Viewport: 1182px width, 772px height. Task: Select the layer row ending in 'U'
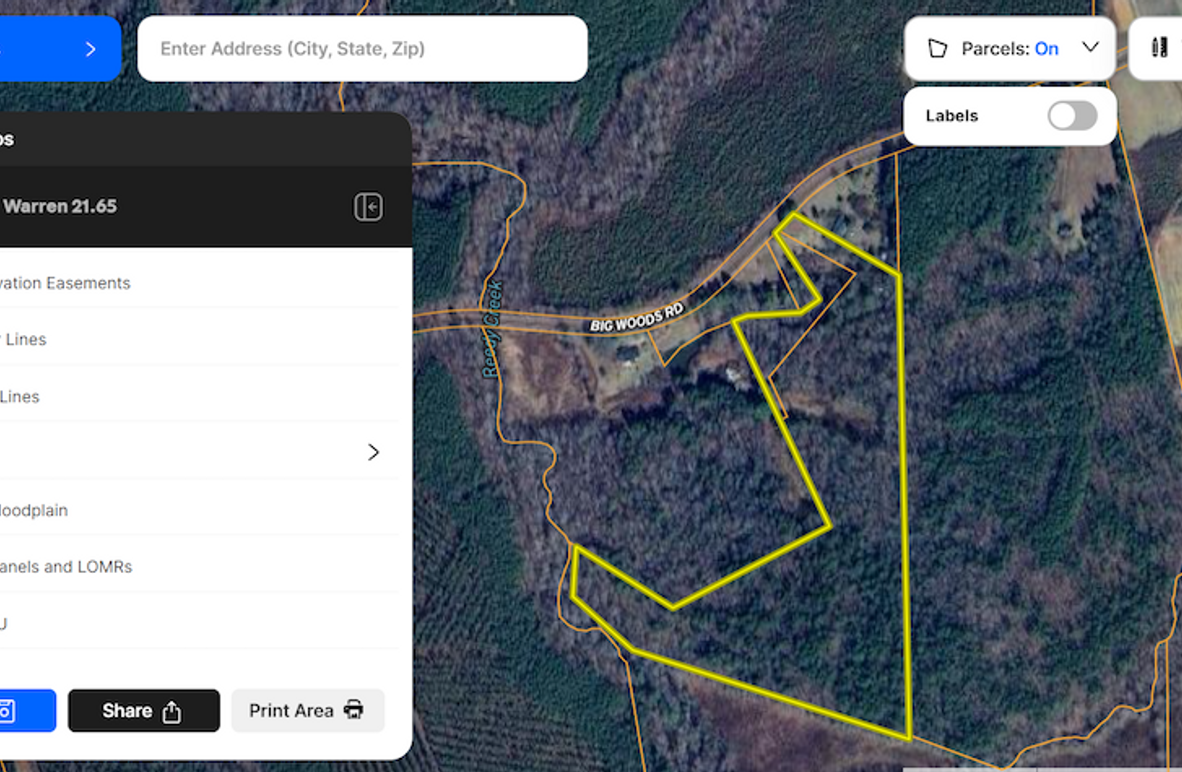click(x=5, y=624)
